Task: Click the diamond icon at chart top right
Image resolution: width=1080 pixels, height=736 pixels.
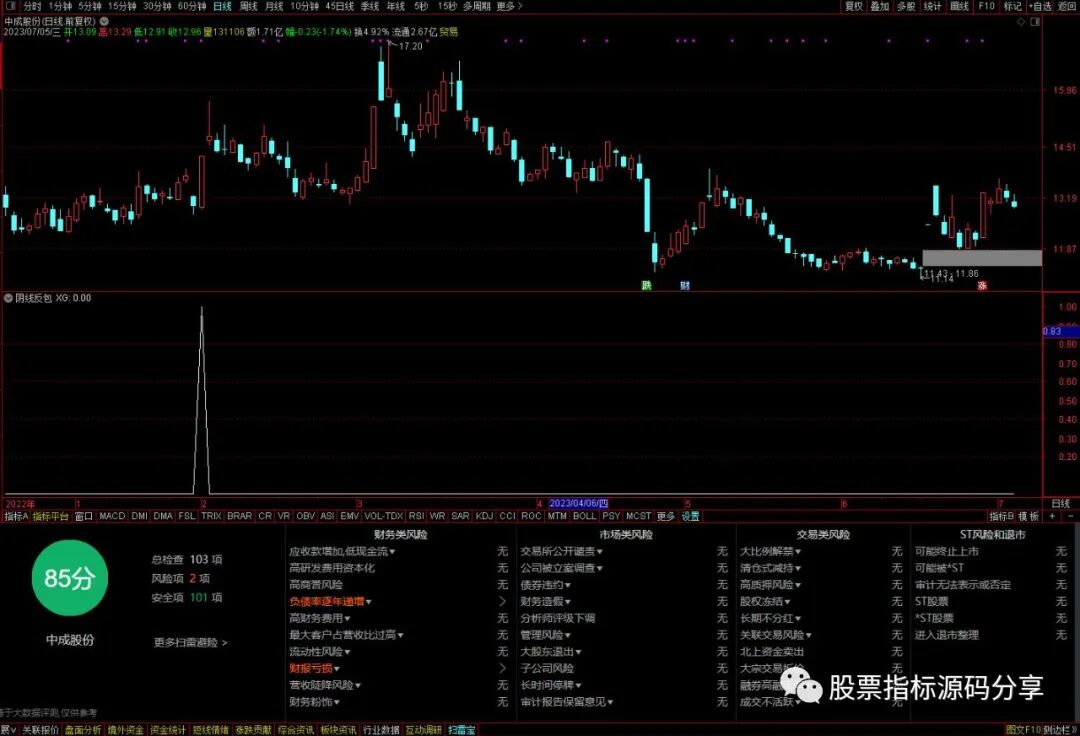Action: click(x=1021, y=22)
